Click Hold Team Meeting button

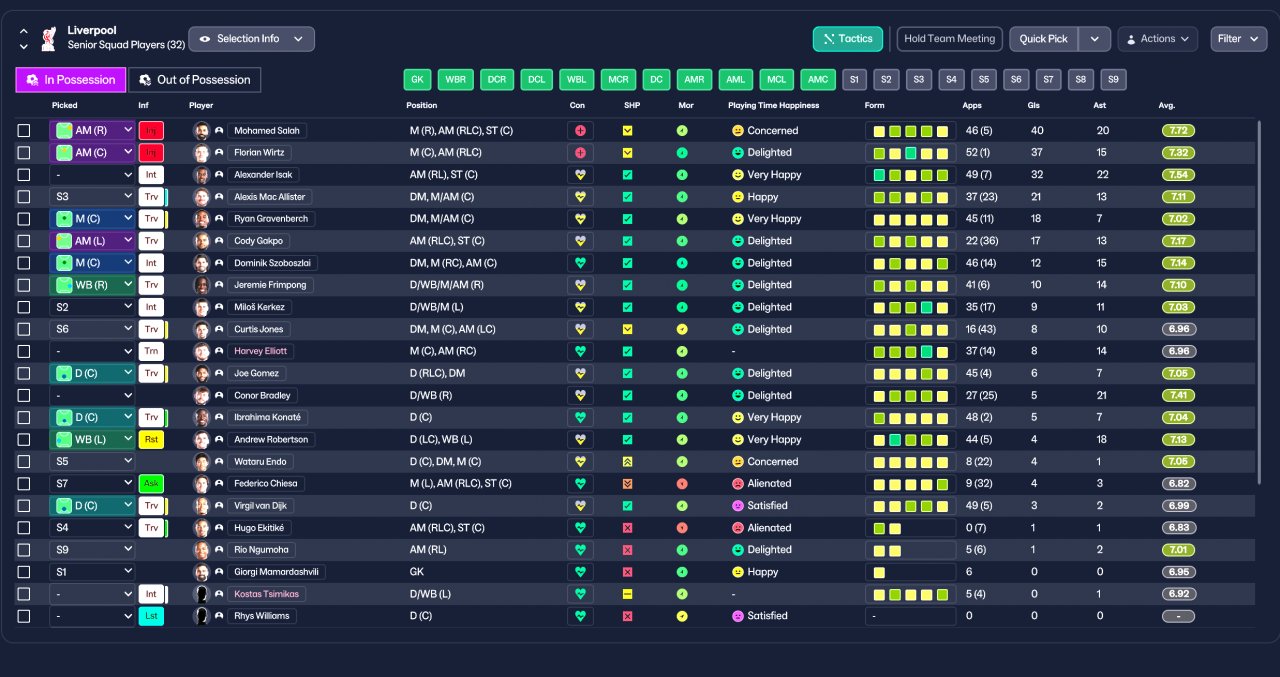949,39
